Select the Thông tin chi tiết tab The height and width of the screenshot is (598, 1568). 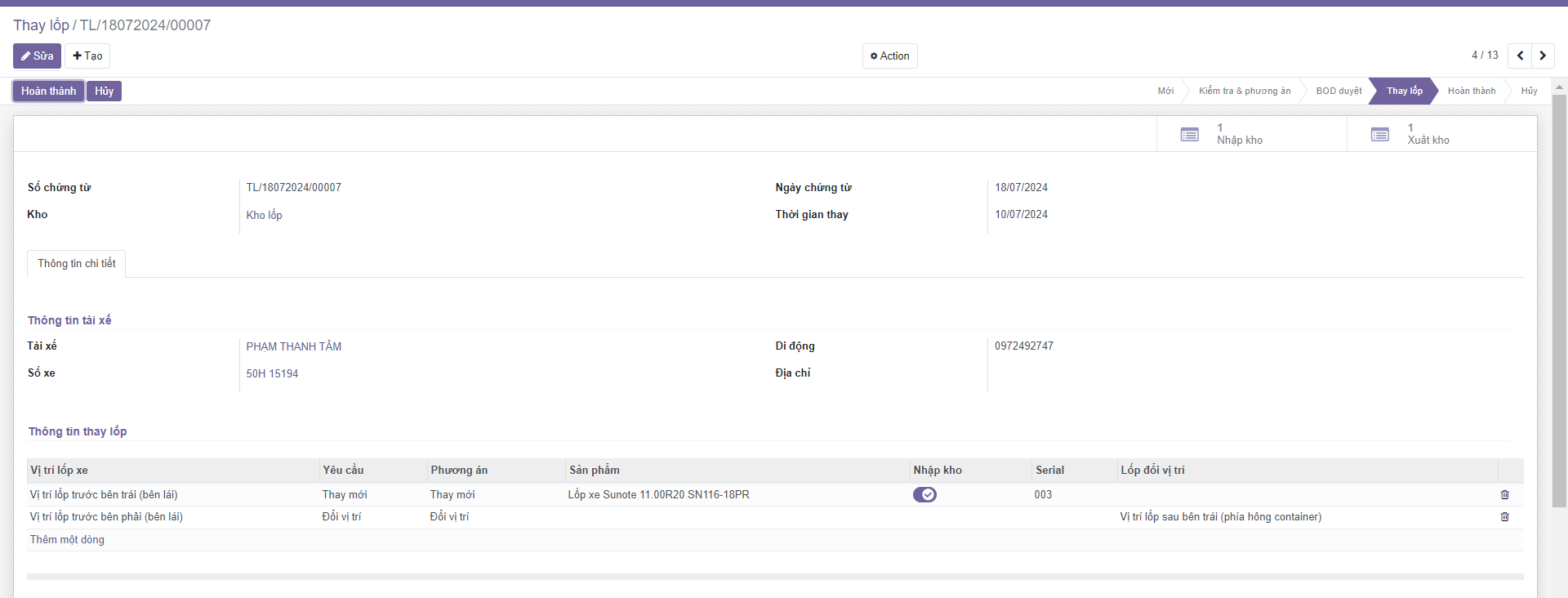pyautogui.click(x=76, y=264)
